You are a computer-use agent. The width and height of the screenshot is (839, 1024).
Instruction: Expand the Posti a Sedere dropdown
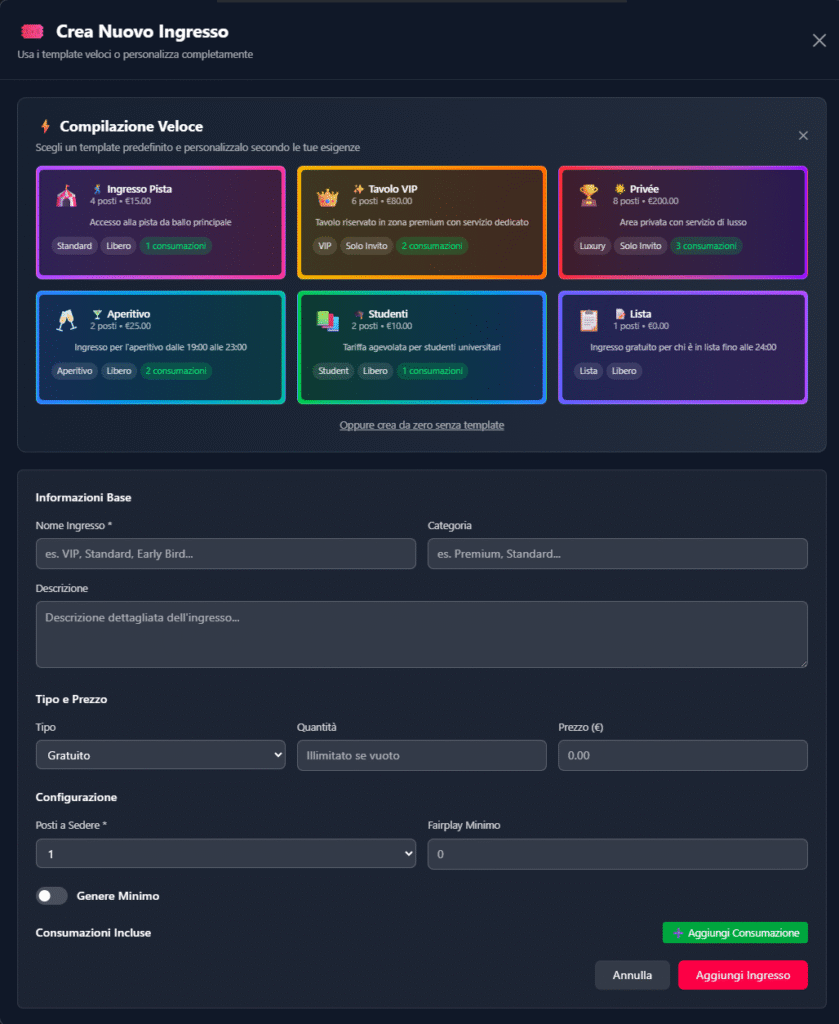pos(225,853)
